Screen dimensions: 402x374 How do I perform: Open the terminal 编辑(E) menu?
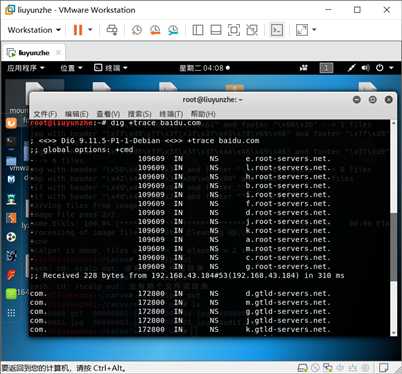(x=77, y=114)
